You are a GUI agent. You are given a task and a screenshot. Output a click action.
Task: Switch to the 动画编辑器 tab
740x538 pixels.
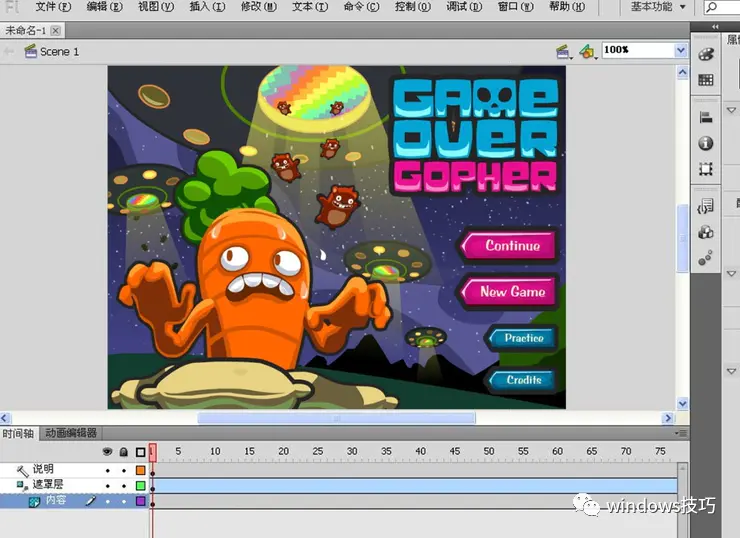click(x=70, y=433)
